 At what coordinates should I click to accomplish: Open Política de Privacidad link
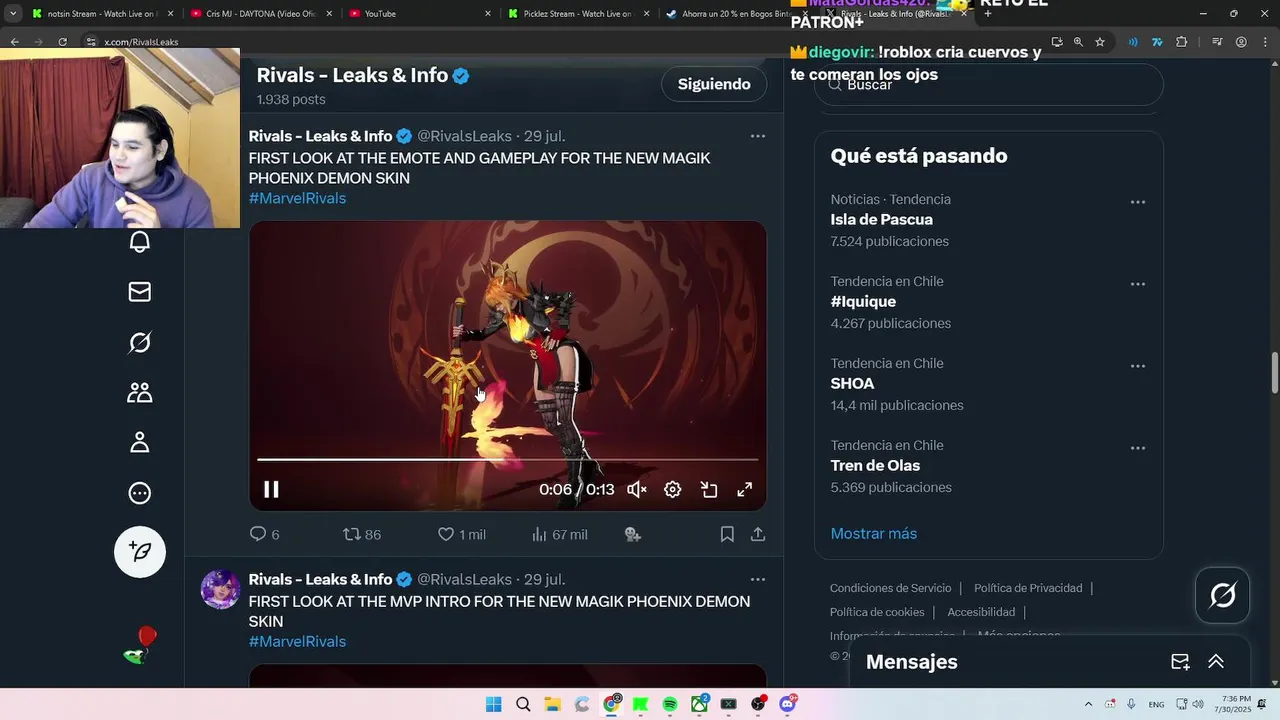[x=1028, y=588]
